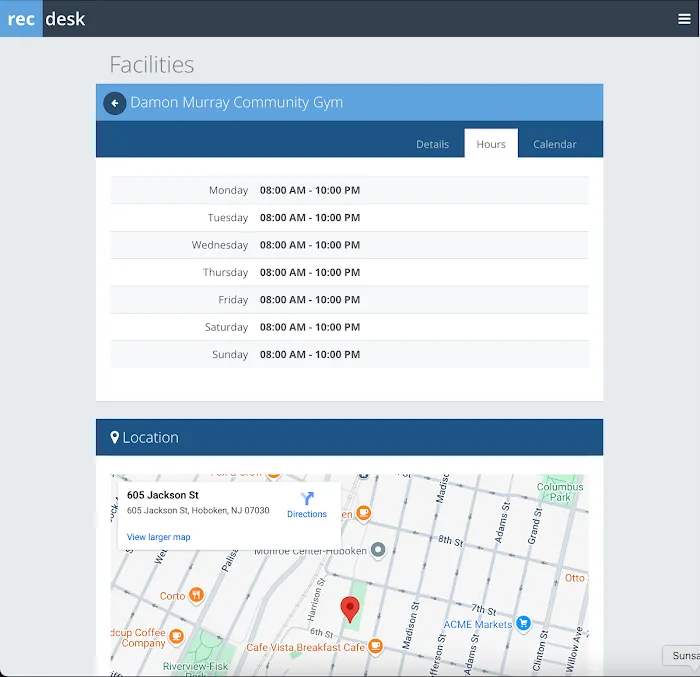Click the back arrow beside the gym name

click(115, 103)
